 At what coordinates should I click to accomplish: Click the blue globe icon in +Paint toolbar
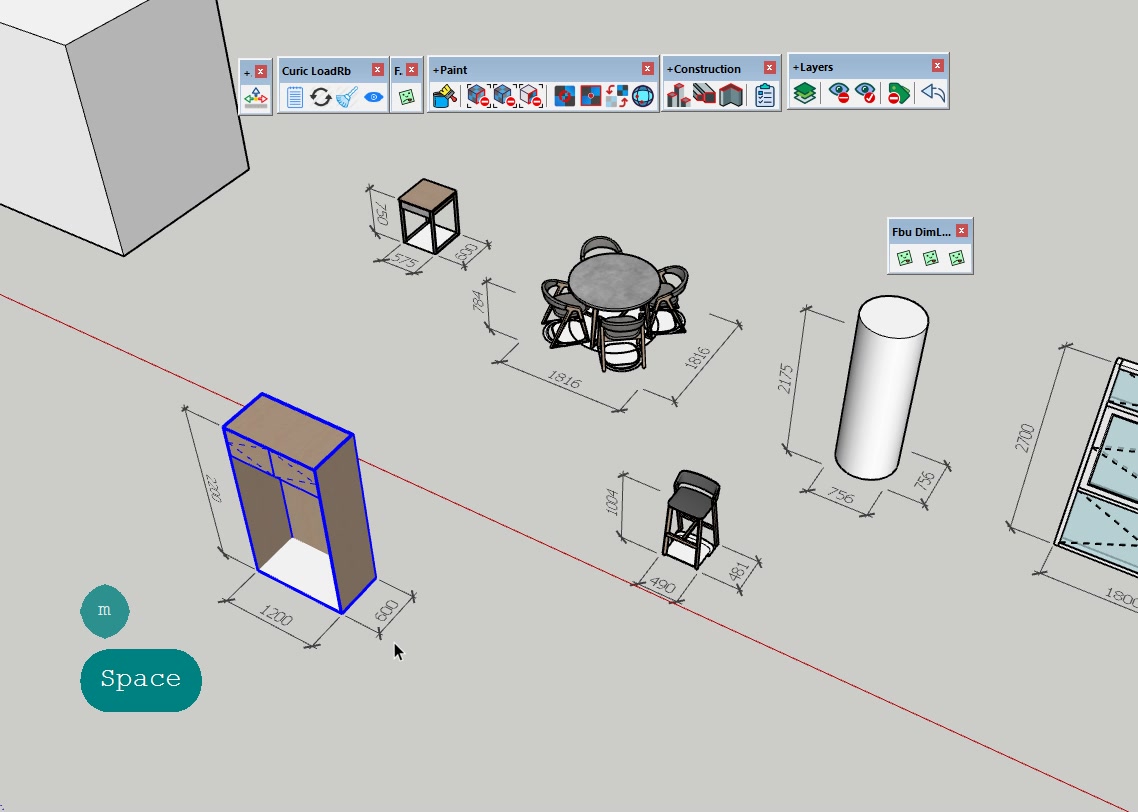pyautogui.click(x=643, y=96)
